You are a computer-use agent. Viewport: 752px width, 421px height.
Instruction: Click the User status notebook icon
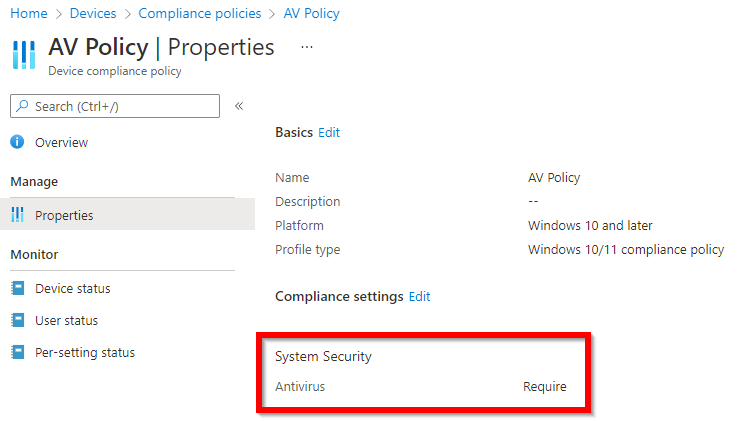tap(18, 320)
